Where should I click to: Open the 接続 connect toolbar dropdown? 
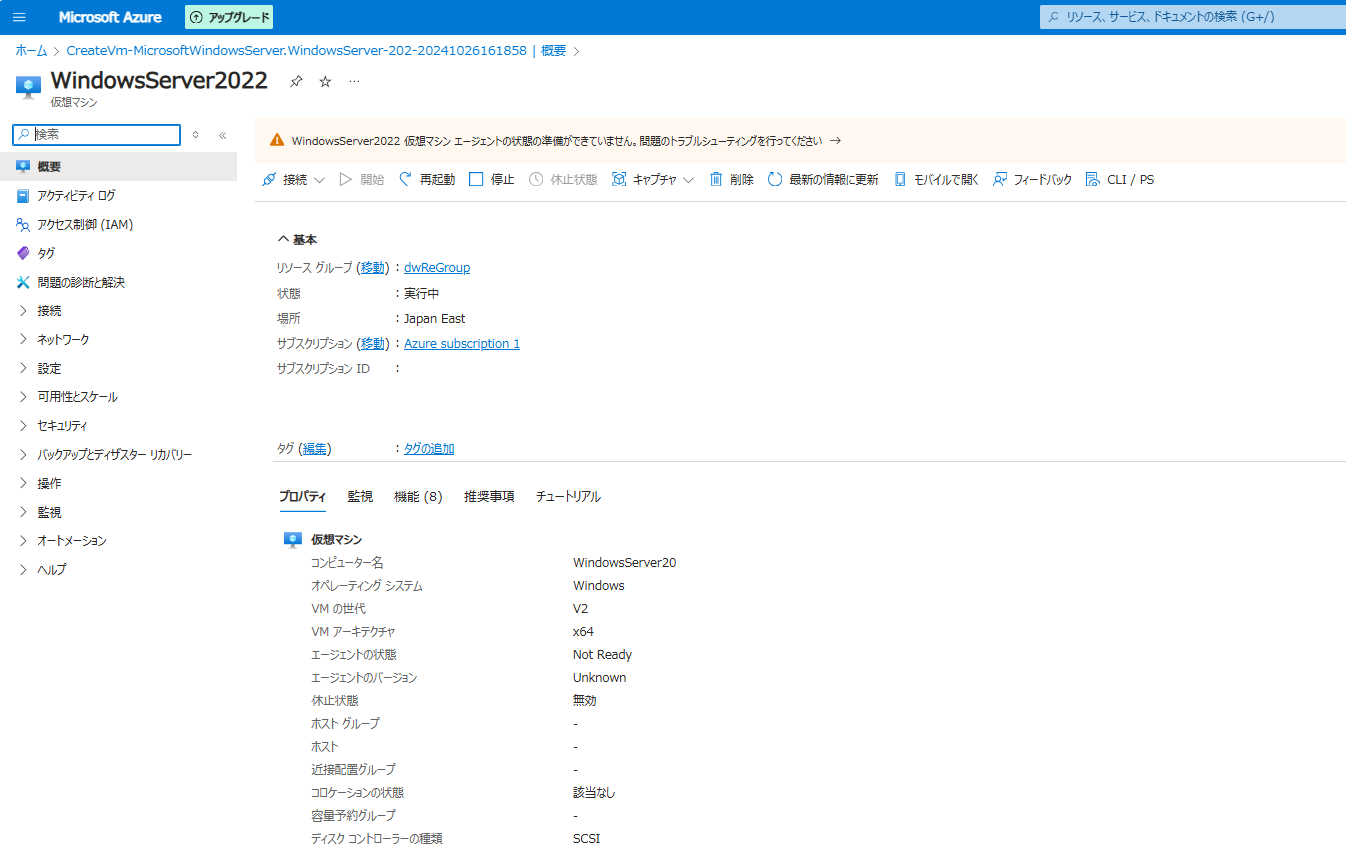click(x=293, y=180)
